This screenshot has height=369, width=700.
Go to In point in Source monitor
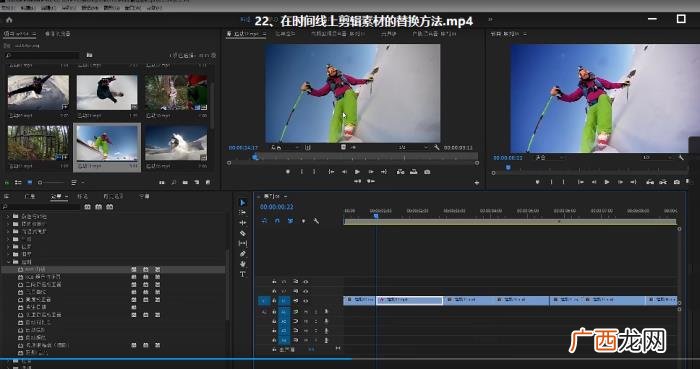click(331, 171)
